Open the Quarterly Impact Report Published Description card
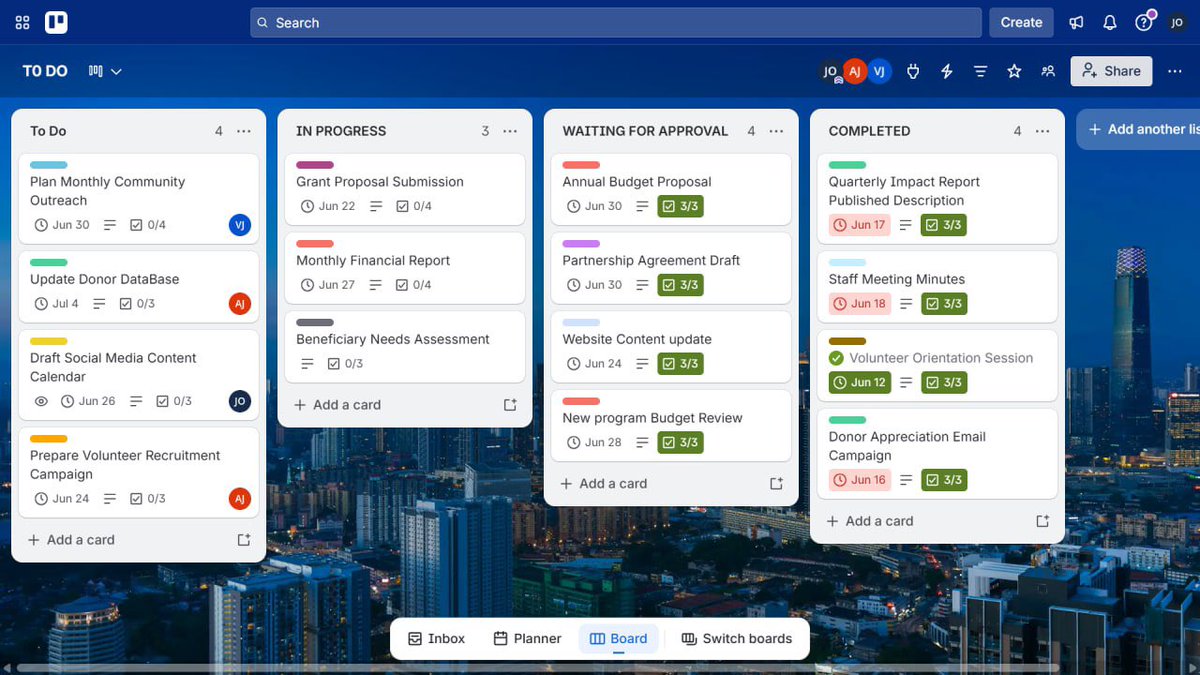 coord(937,199)
